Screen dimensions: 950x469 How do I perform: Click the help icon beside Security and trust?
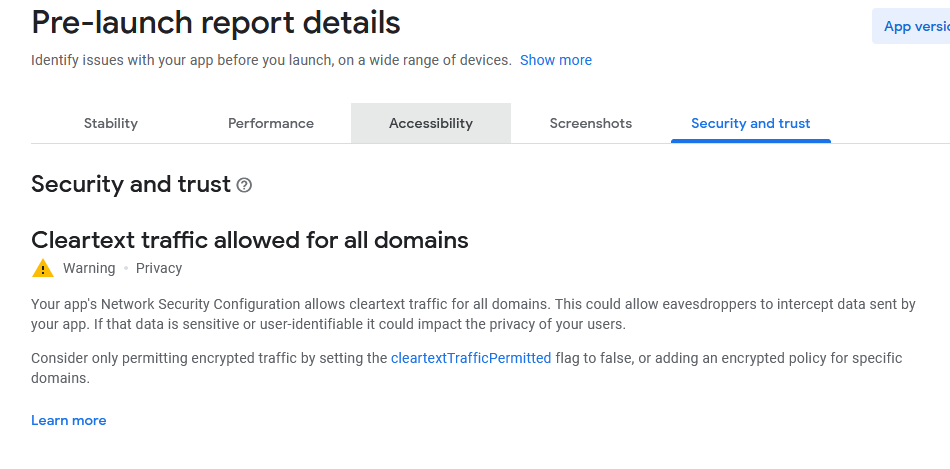(x=244, y=185)
